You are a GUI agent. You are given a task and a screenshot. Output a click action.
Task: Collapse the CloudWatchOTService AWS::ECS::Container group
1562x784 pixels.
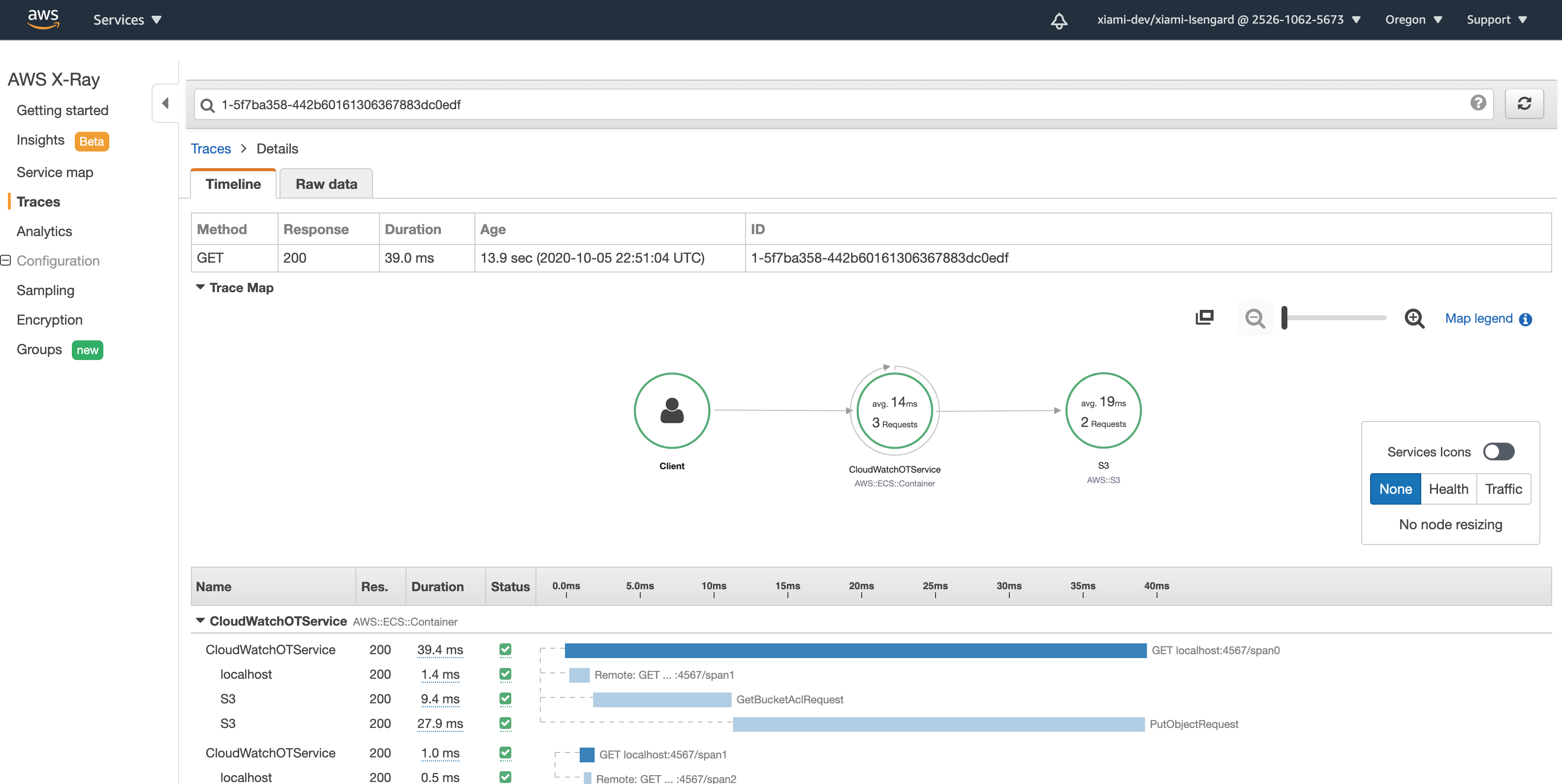point(200,620)
